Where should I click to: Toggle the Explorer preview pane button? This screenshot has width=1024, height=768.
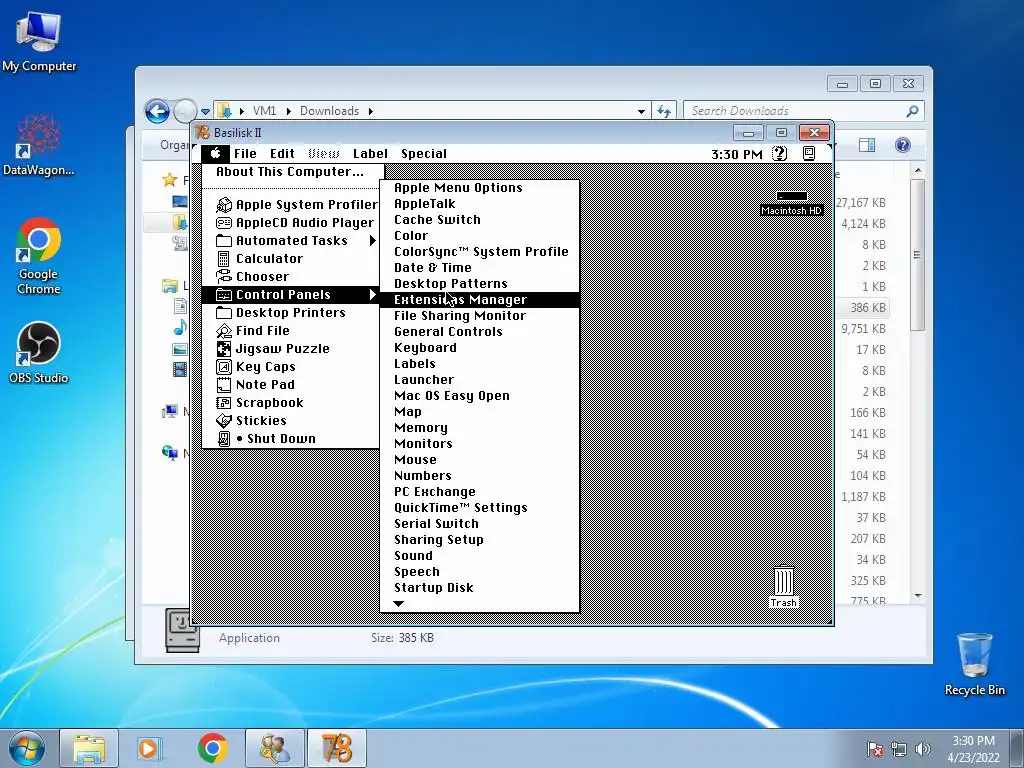pos(867,145)
